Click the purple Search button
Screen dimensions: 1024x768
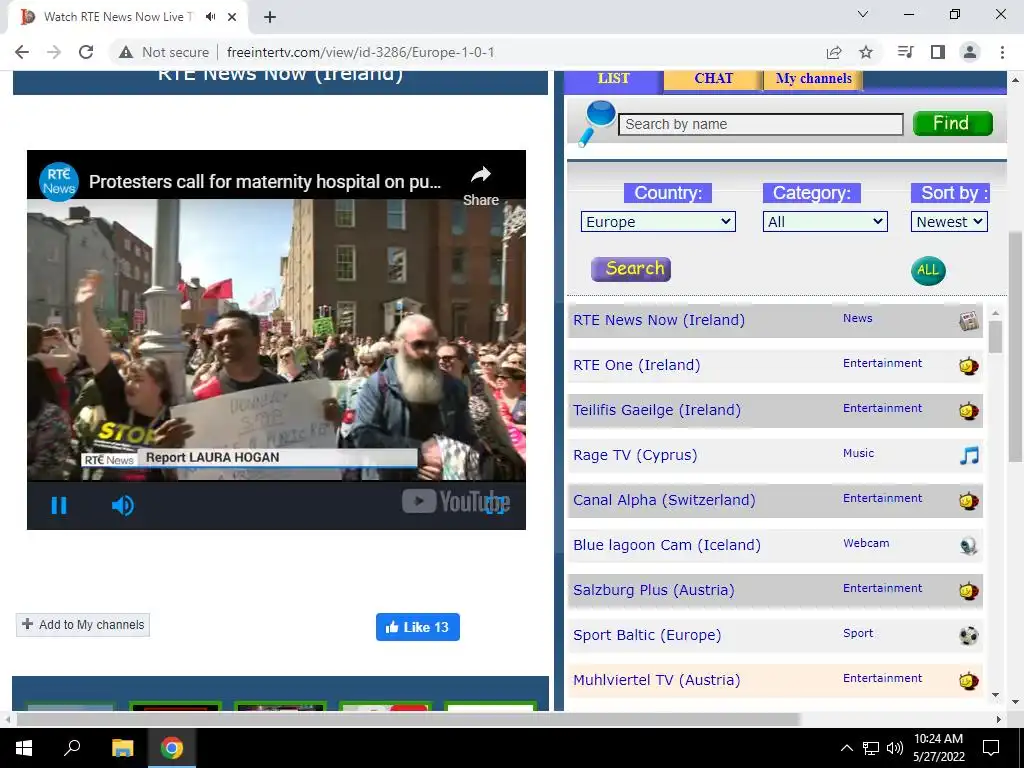[x=631, y=269]
